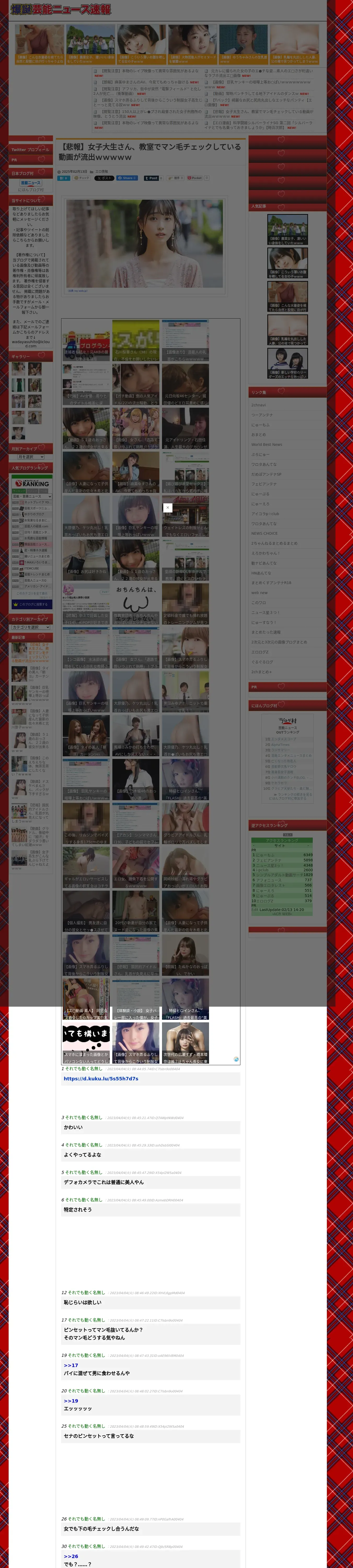Click the site logo 爆誕芸能ニュース速報

click(61, 10)
